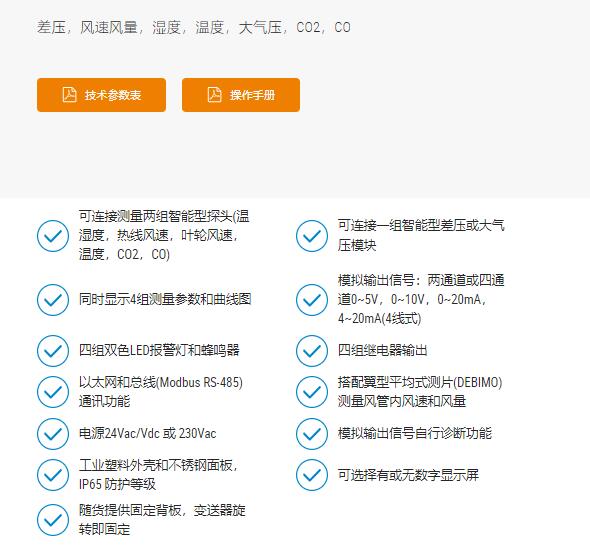
Task: Click checkmark beside DEBIMO 测量风管内风速
Action: pos(312,392)
